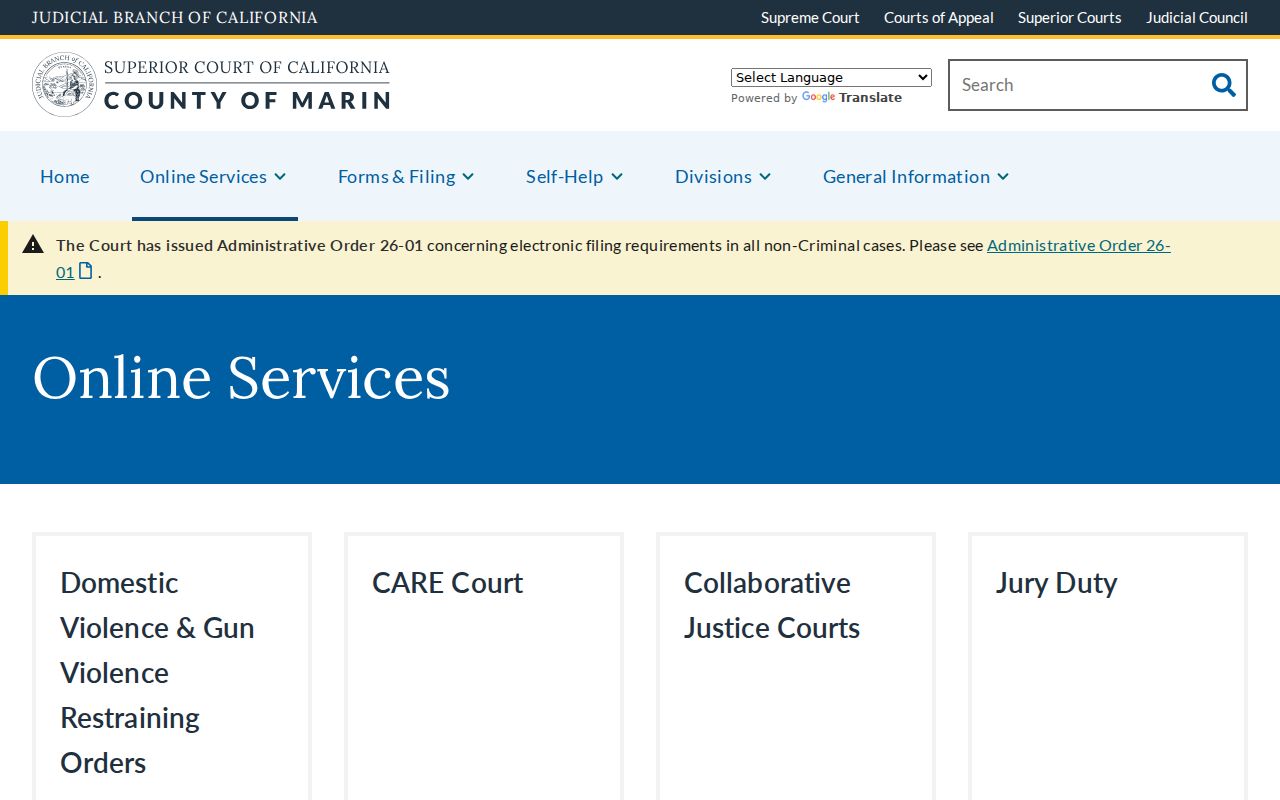Click the search magnifier icon
The width and height of the screenshot is (1280, 800).
1223,85
